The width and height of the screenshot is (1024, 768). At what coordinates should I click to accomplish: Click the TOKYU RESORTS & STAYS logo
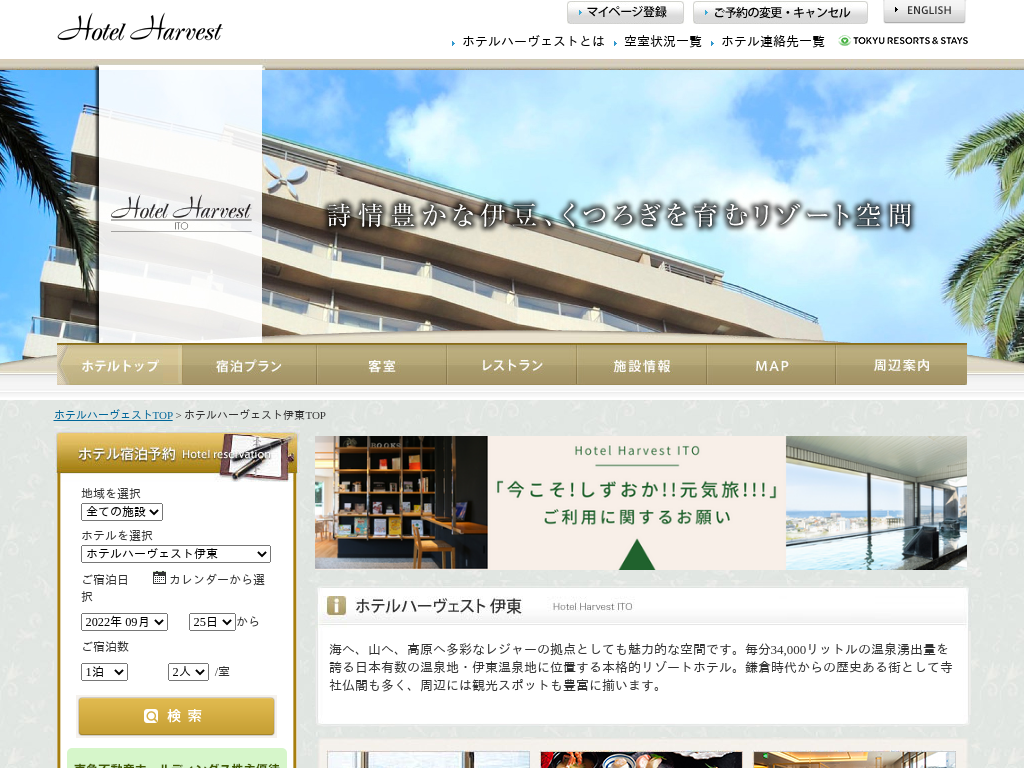click(x=903, y=40)
